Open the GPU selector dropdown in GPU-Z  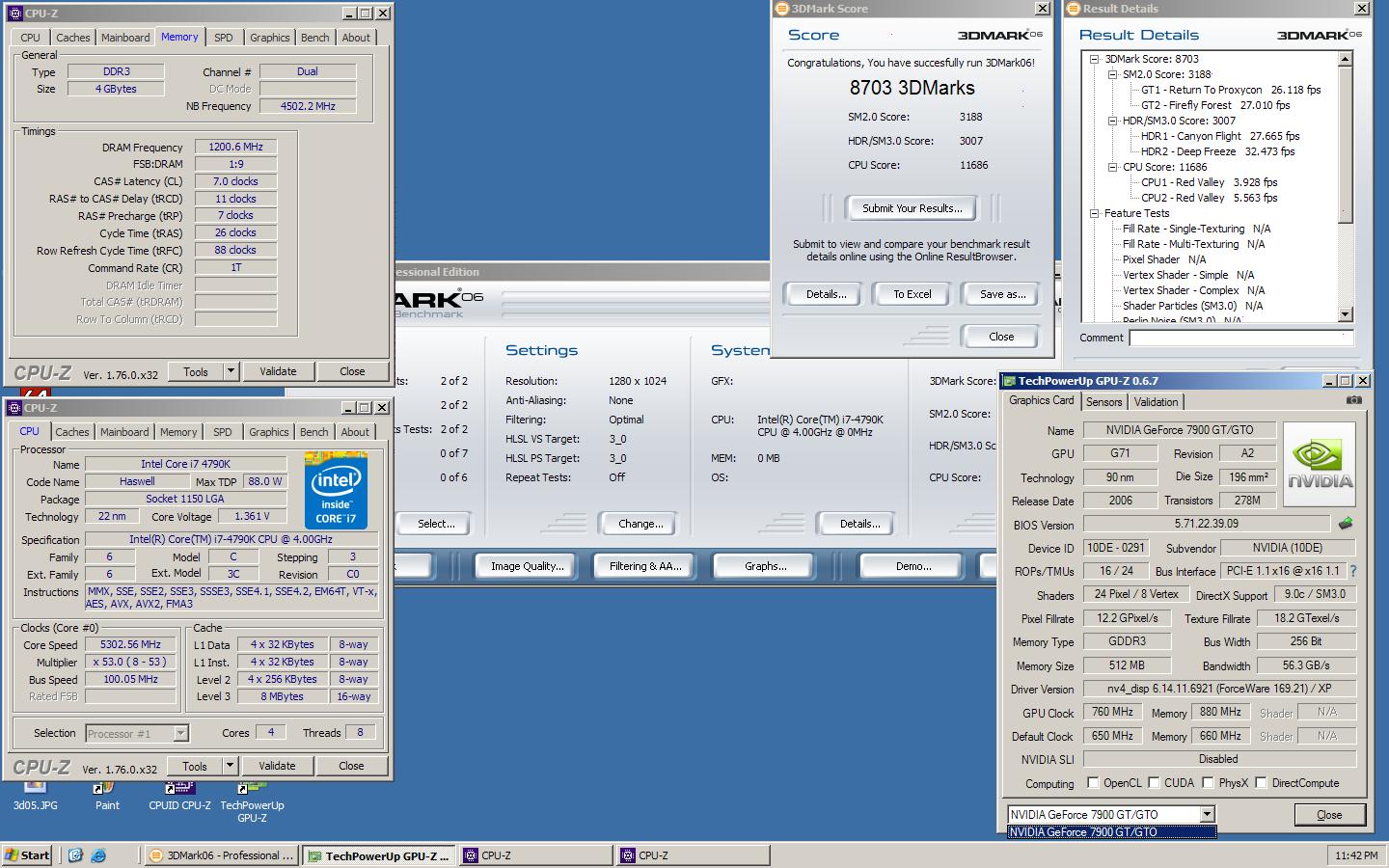click(x=1207, y=815)
